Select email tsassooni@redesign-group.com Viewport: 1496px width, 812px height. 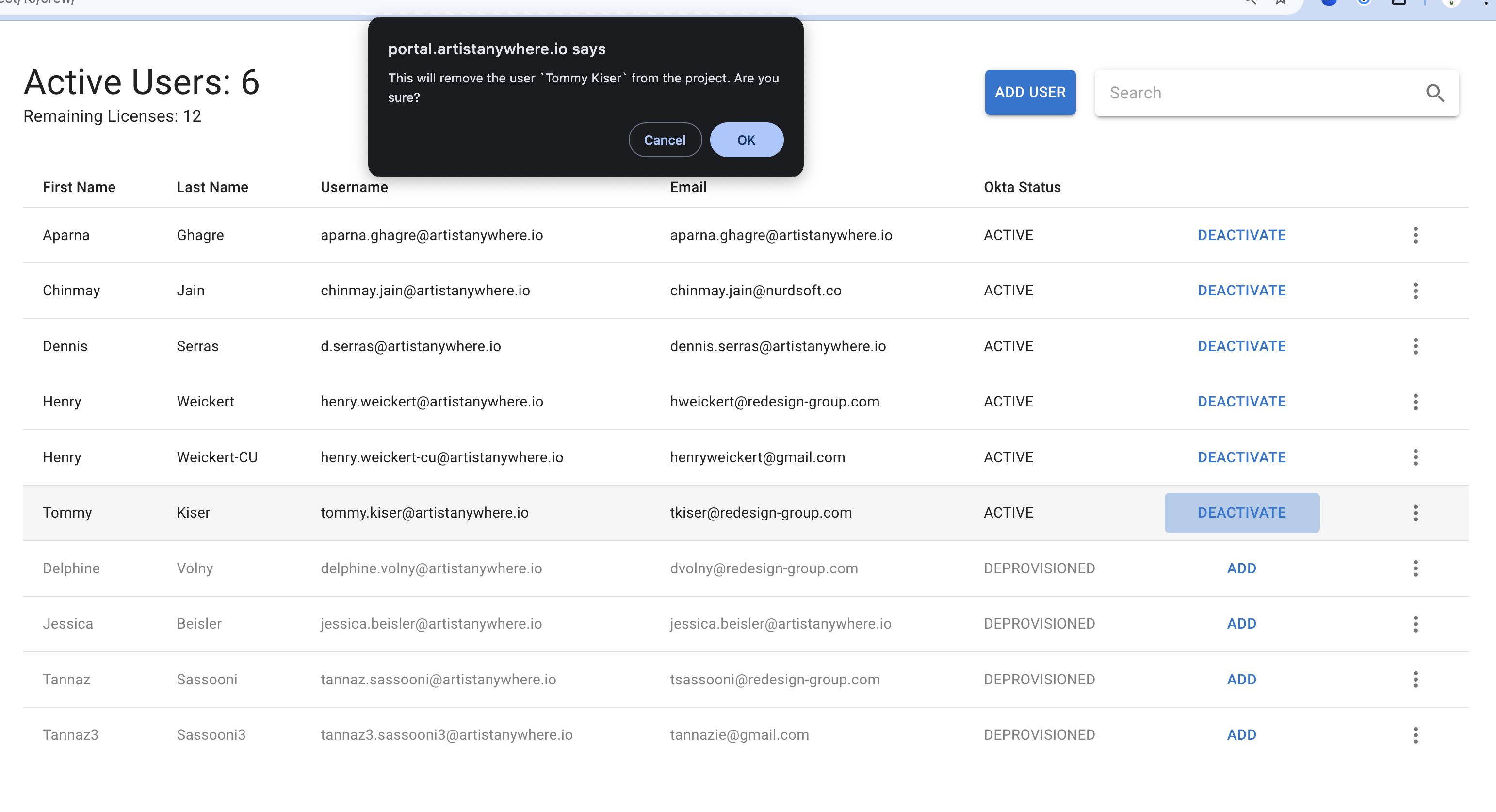[x=775, y=679]
